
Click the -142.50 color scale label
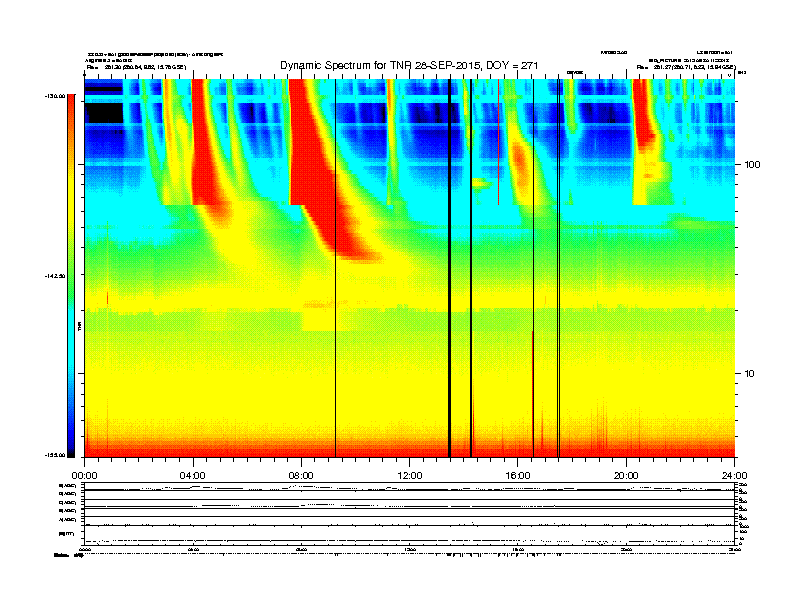[56, 276]
